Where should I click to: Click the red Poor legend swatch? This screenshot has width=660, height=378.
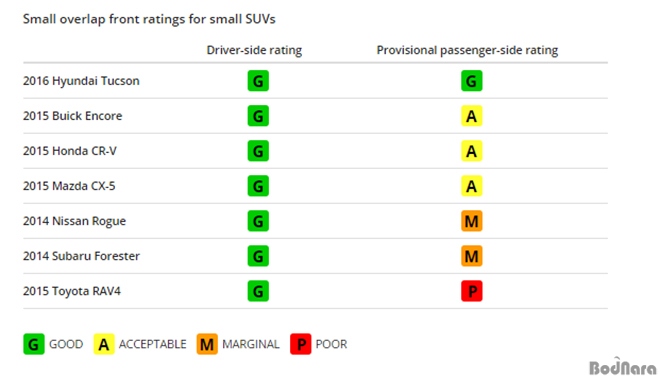301,344
